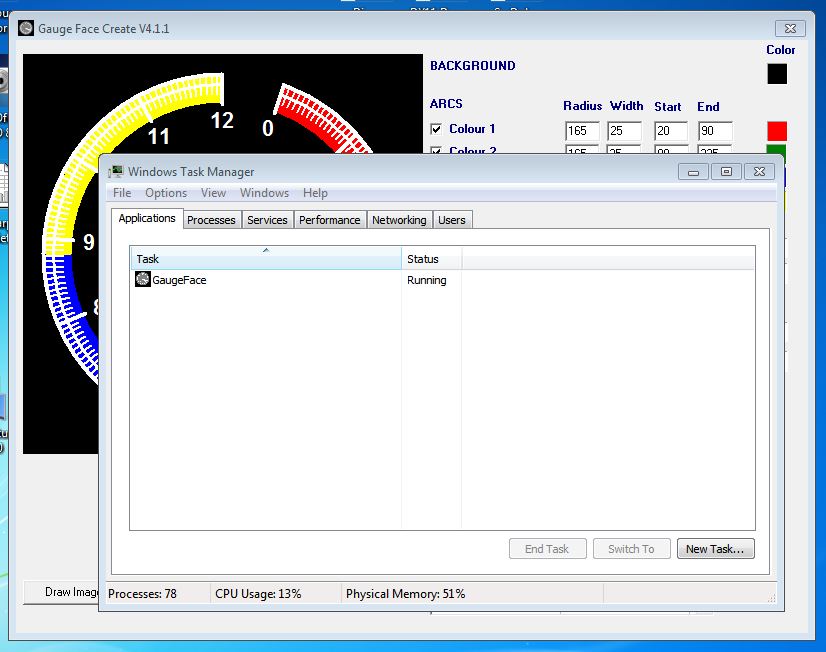Screen dimensions: 826x652
Task: Edit the Colour 1 Radius field 165
Action: pos(582,131)
